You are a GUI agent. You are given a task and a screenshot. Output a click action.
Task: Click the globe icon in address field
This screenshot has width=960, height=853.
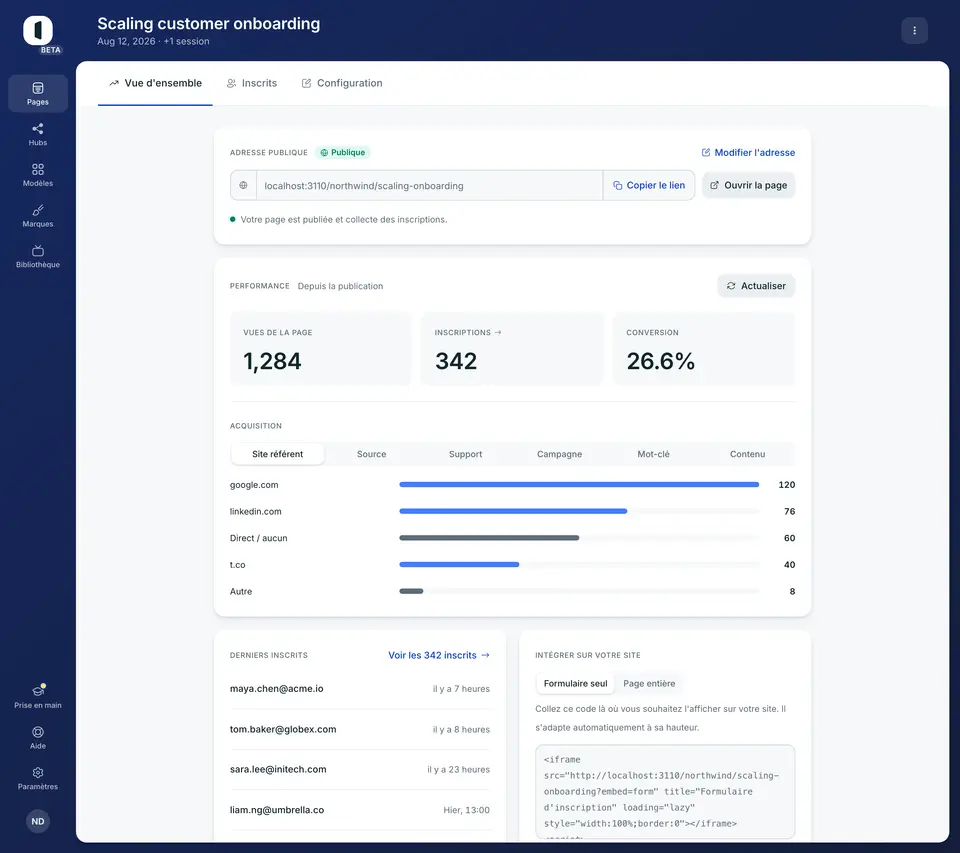[x=244, y=186]
